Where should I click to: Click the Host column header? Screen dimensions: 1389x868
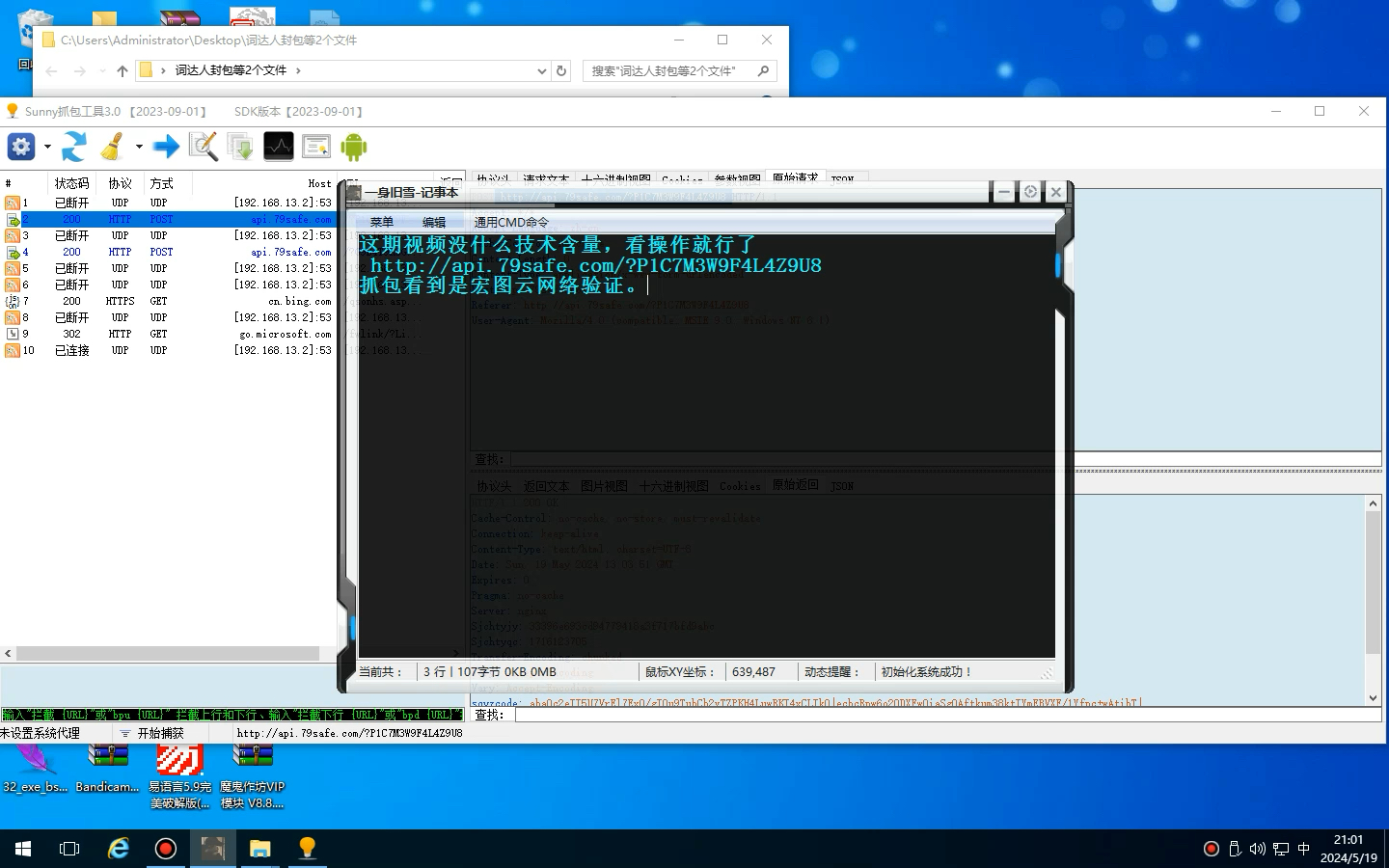319,183
